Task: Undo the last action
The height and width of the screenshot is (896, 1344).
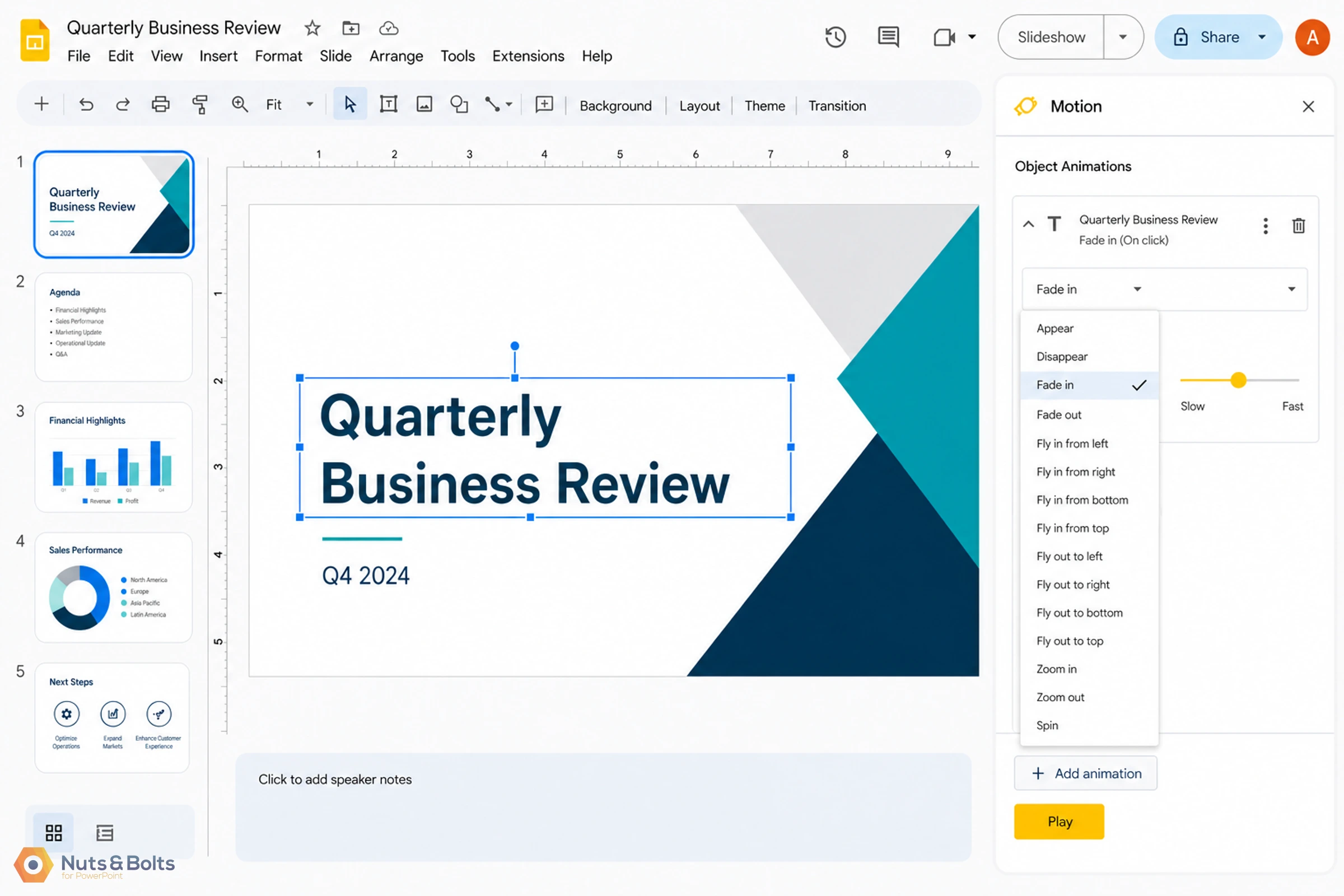Action: pos(86,105)
